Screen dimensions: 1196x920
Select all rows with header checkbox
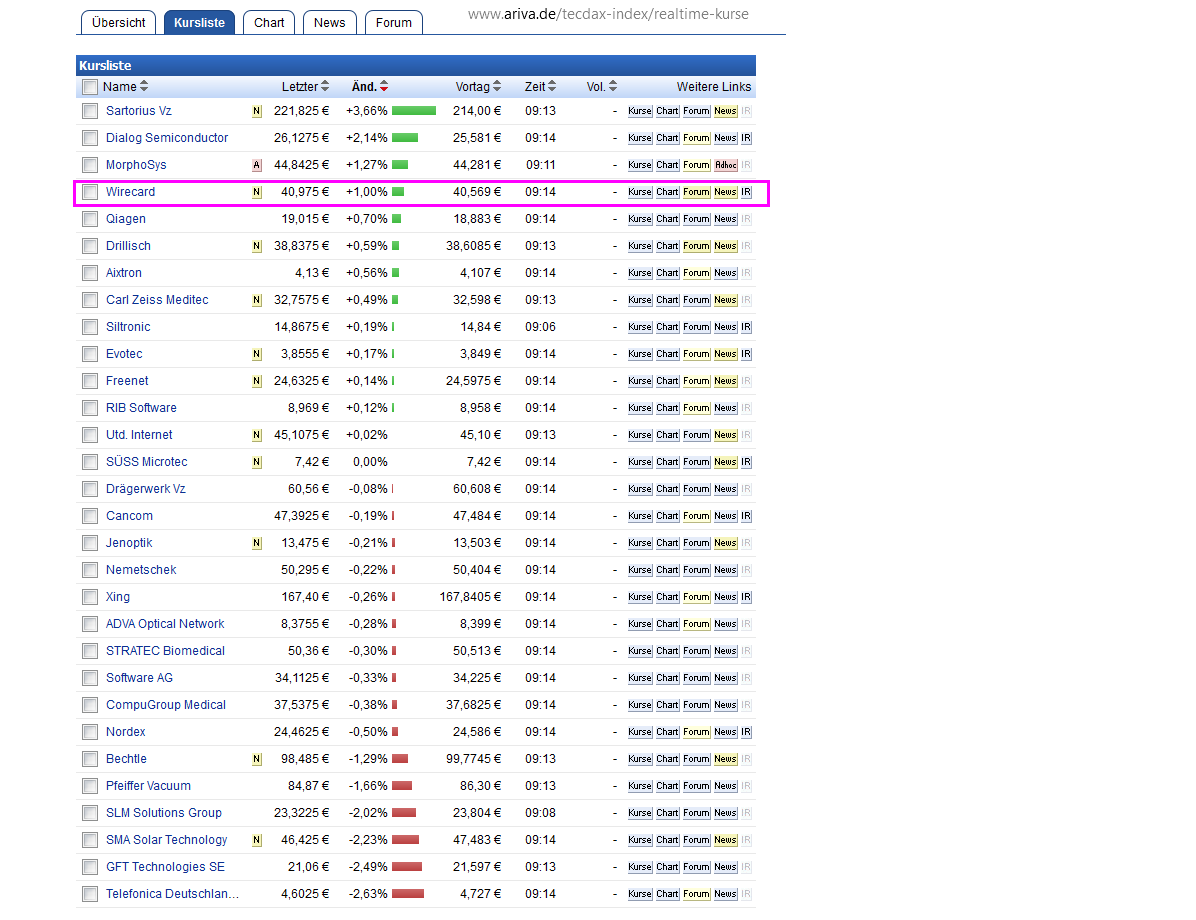[x=90, y=87]
